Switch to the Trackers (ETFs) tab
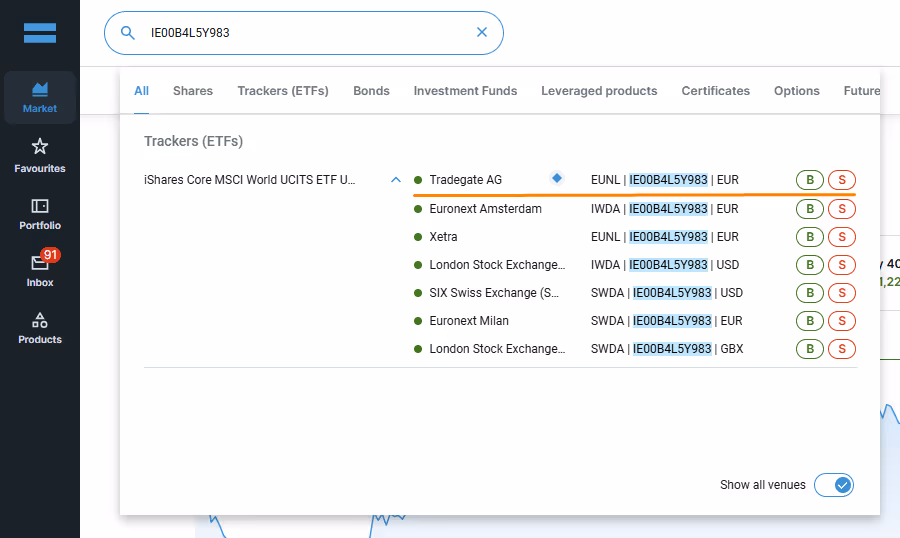 (x=283, y=91)
